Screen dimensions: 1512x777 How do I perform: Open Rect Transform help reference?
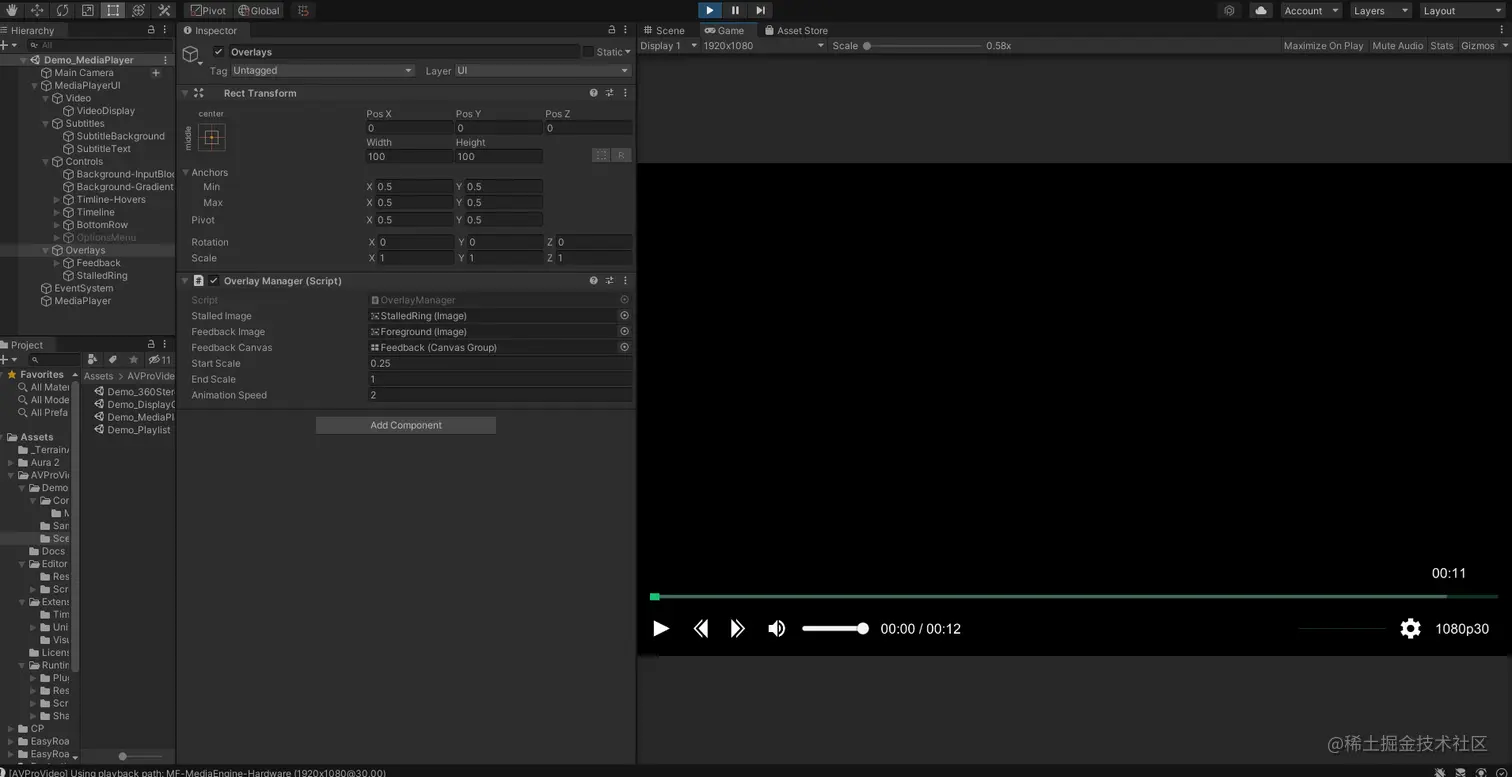593,93
